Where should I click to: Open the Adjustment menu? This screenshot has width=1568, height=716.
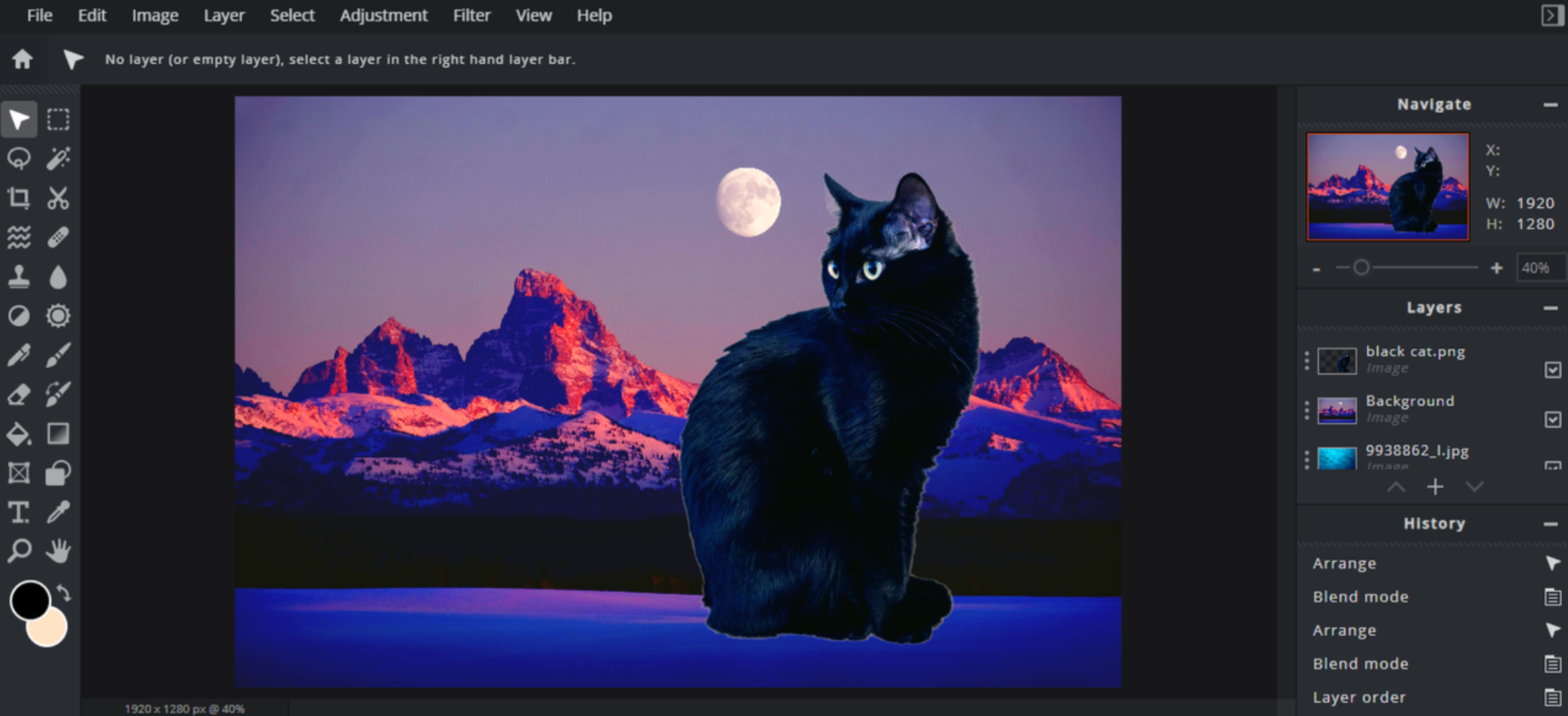[383, 15]
